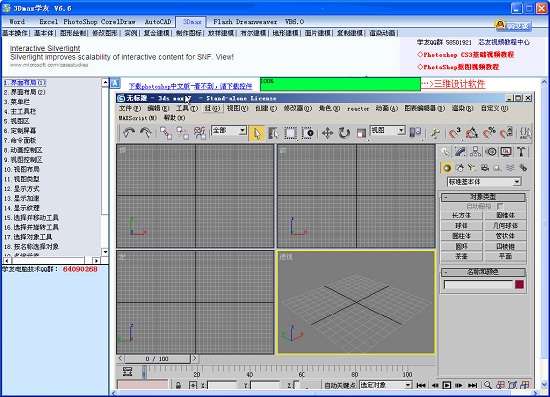Select the Helpers category icon
Image resolution: width=550 pixels, height=397 pixels.
tap(497, 168)
